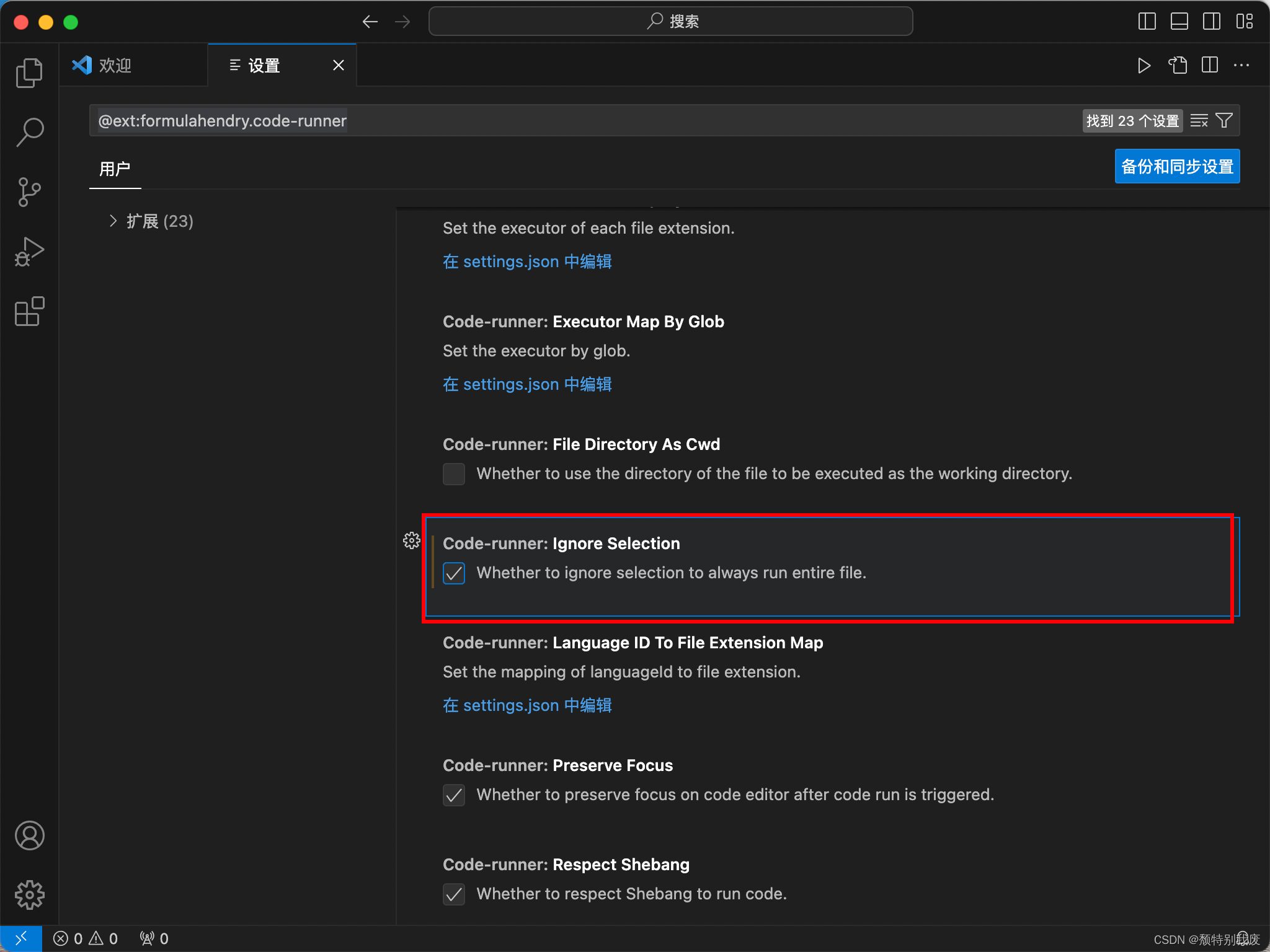Open the Source Control view
Screen dimensions: 1270x952
click(29, 192)
